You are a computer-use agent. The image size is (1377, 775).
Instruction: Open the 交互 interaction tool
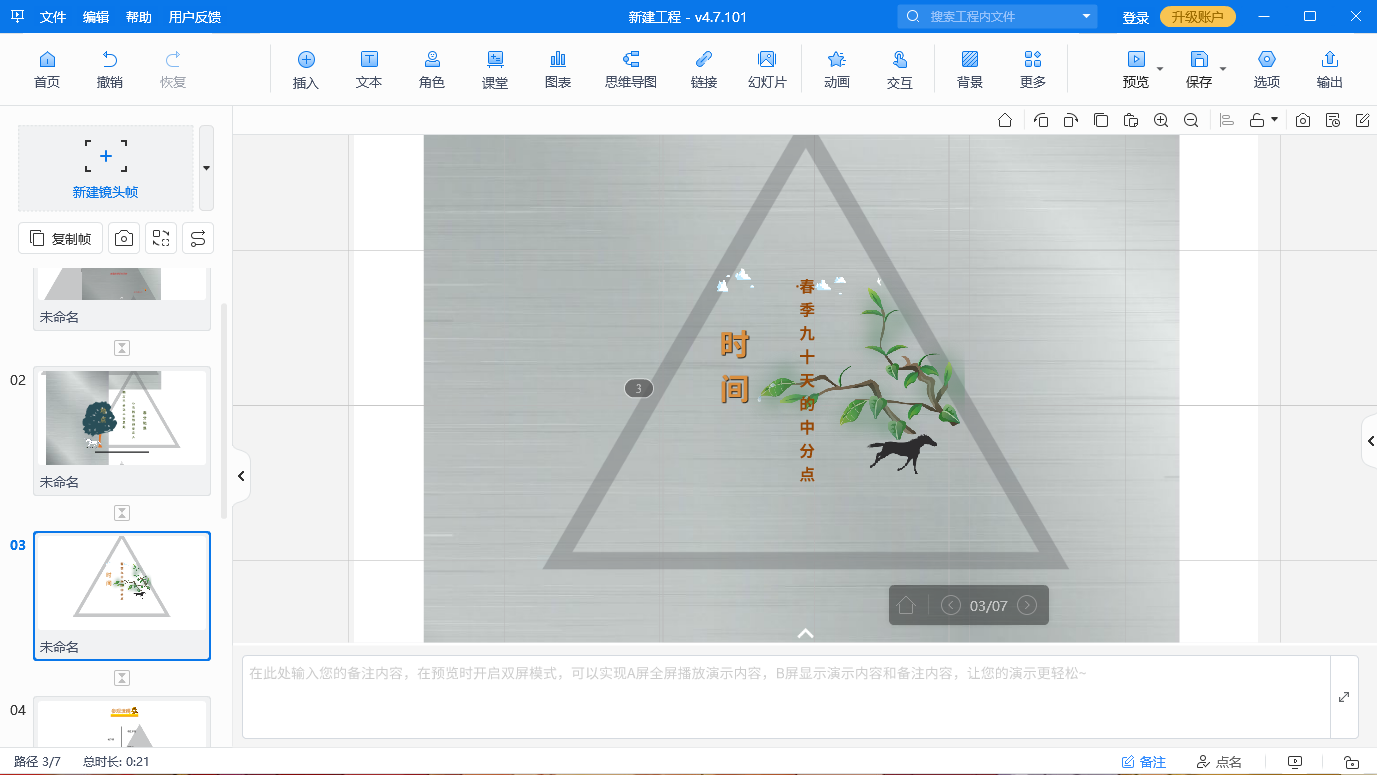point(900,69)
